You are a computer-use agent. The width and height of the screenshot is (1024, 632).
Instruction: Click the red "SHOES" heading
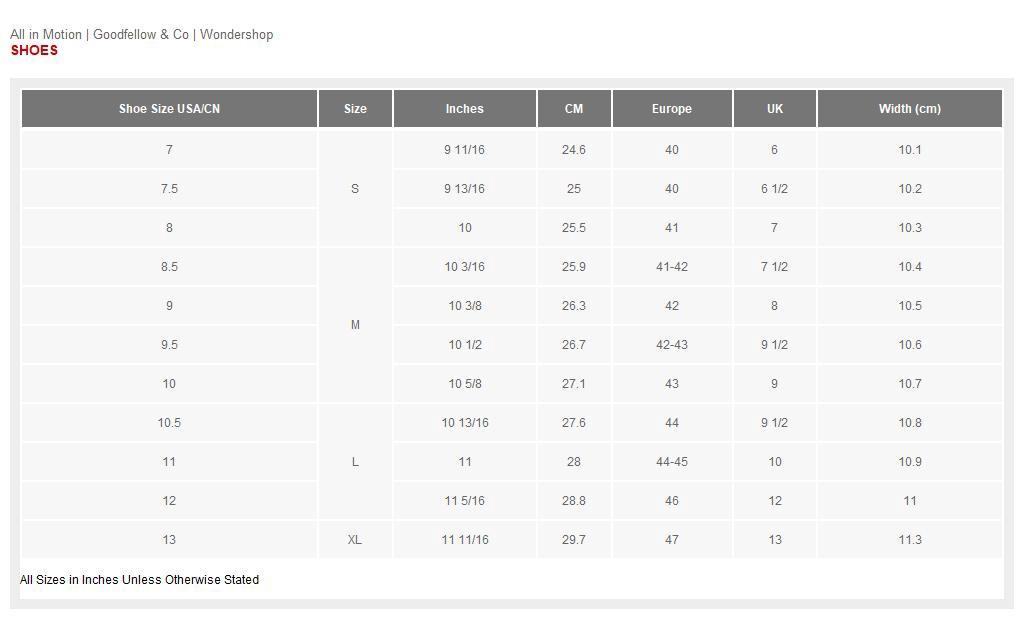point(34,50)
